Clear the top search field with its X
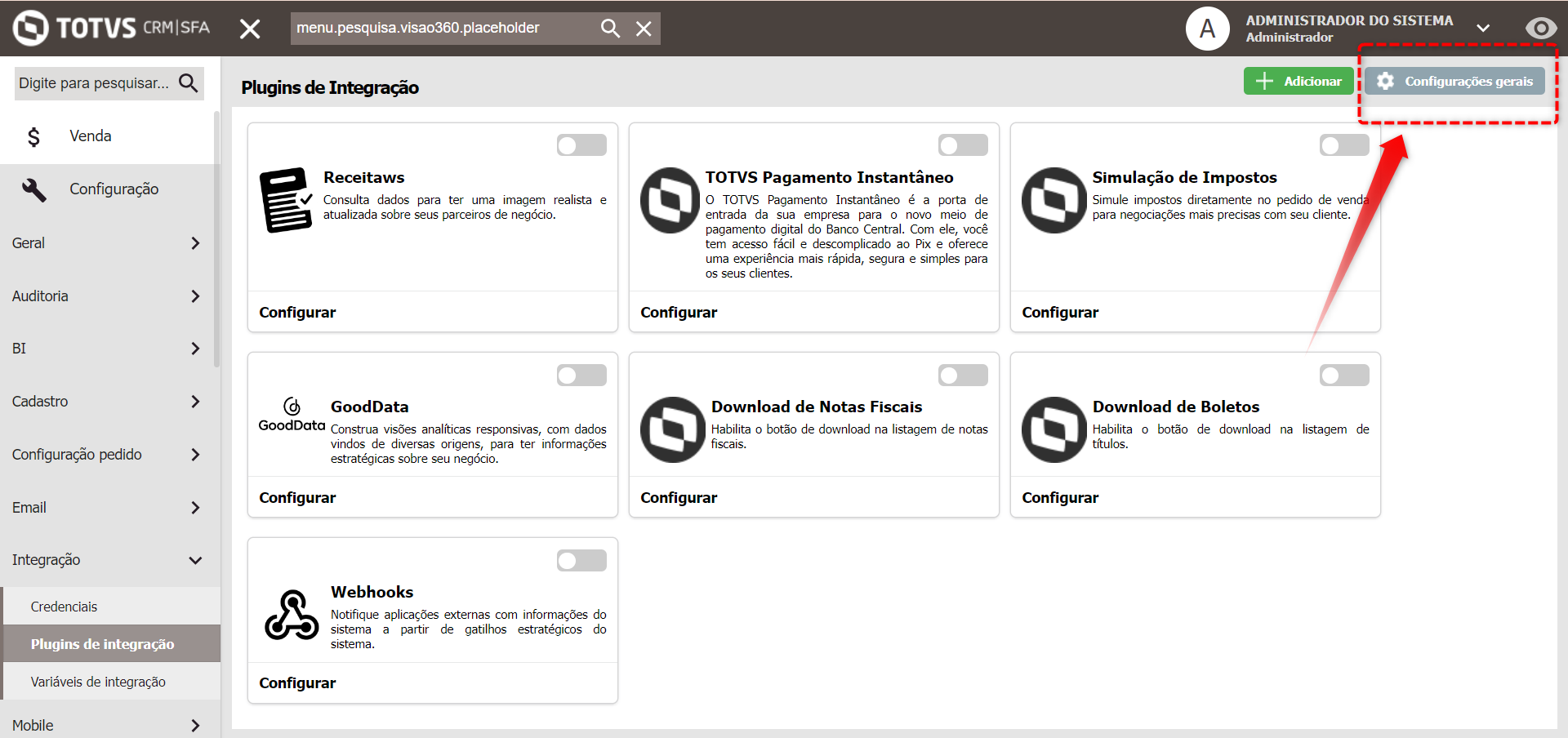Image resolution: width=1568 pixels, height=738 pixels. (x=644, y=29)
